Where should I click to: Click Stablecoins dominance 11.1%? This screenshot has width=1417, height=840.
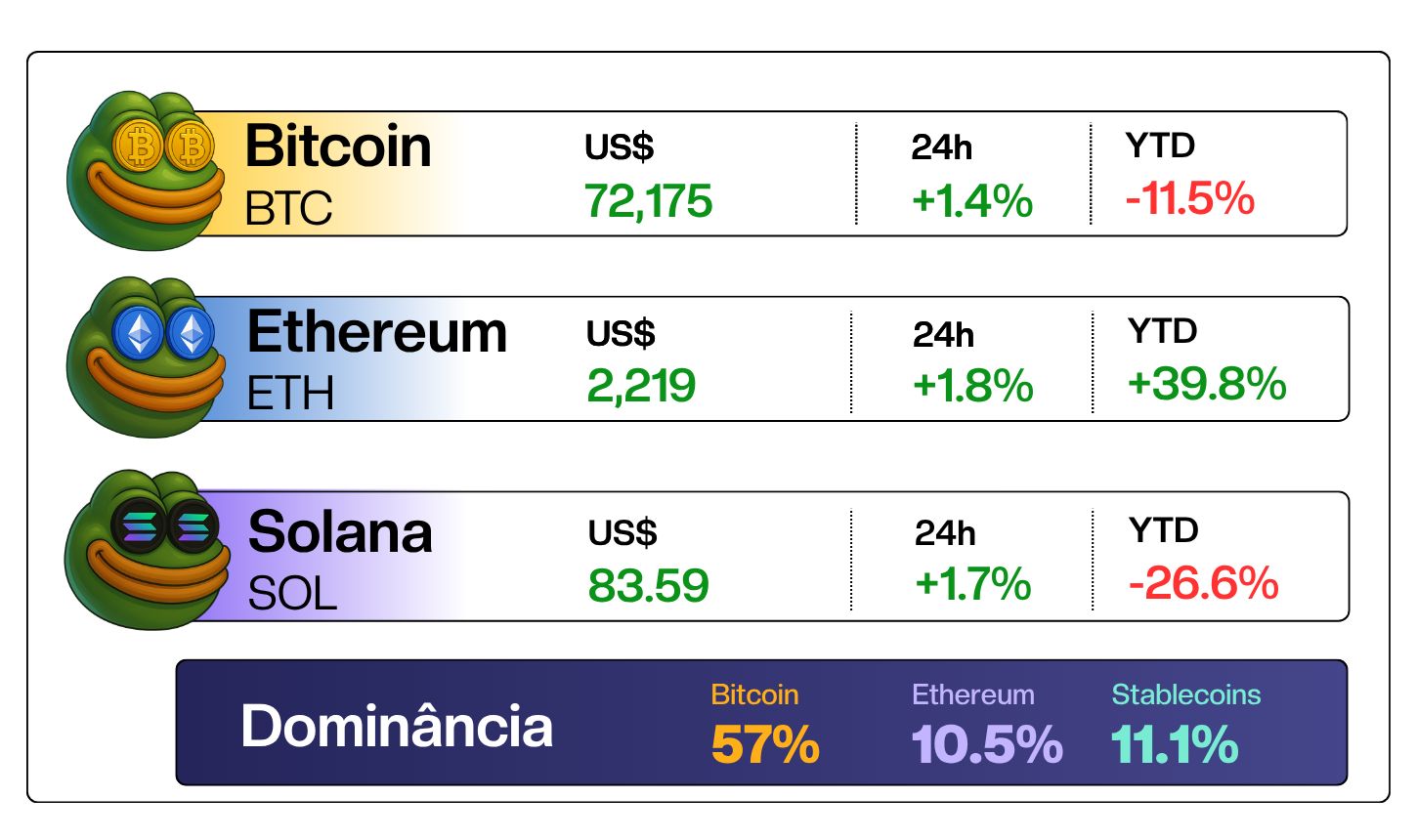(x=1175, y=744)
